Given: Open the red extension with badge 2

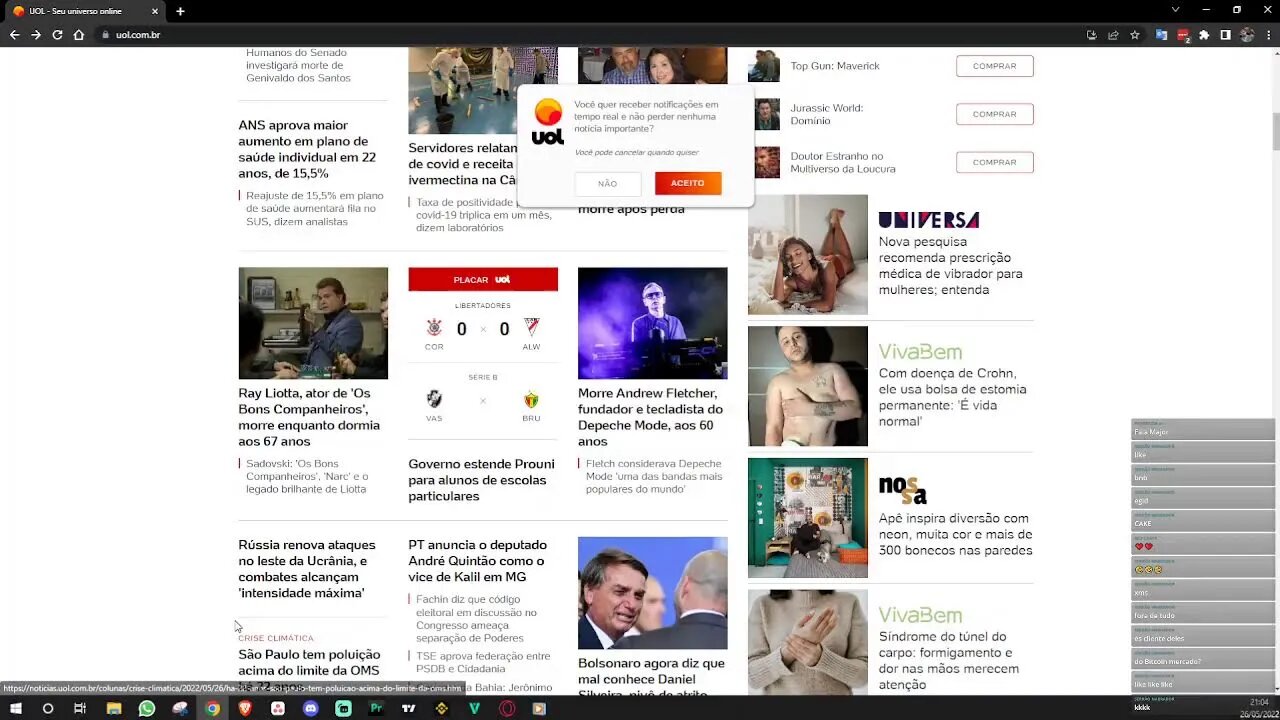Looking at the screenshot, I should (x=1183, y=35).
